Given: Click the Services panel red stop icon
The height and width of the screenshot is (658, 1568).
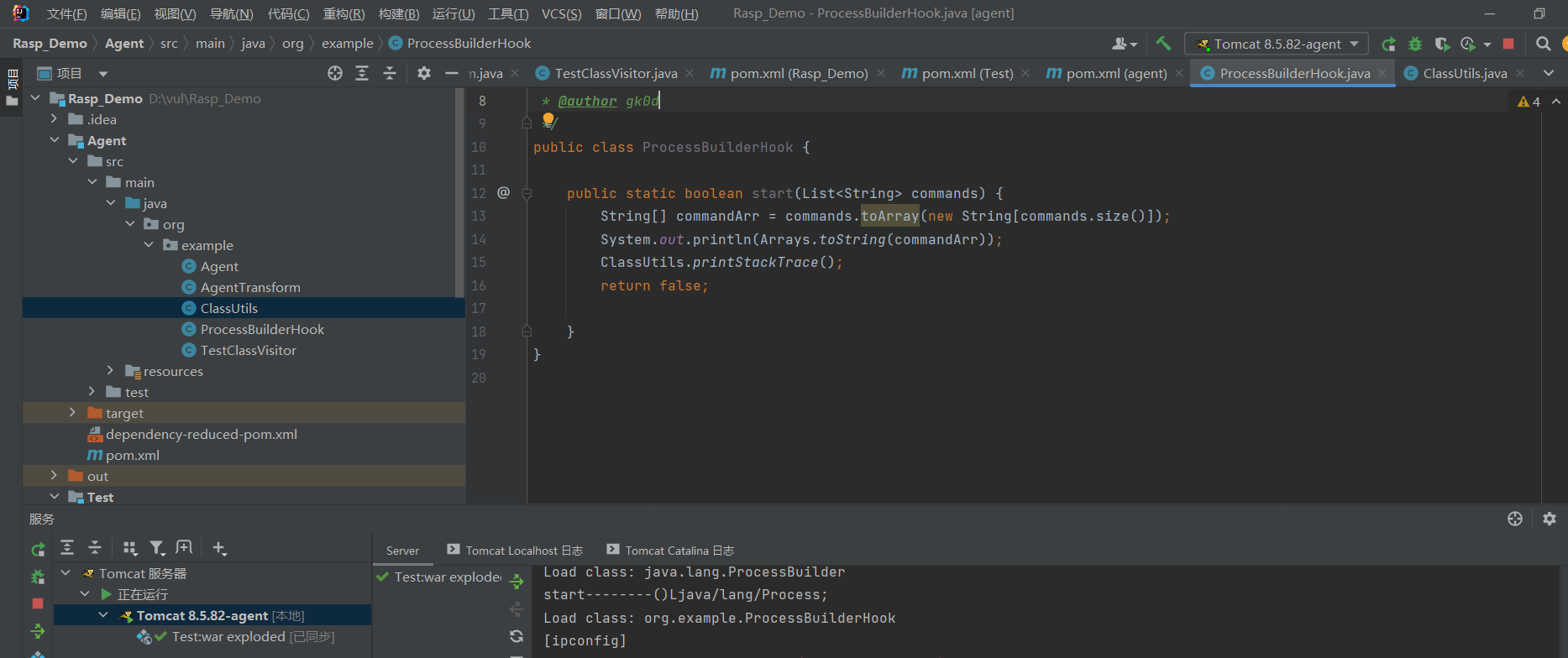Looking at the screenshot, I should (x=38, y=603).
